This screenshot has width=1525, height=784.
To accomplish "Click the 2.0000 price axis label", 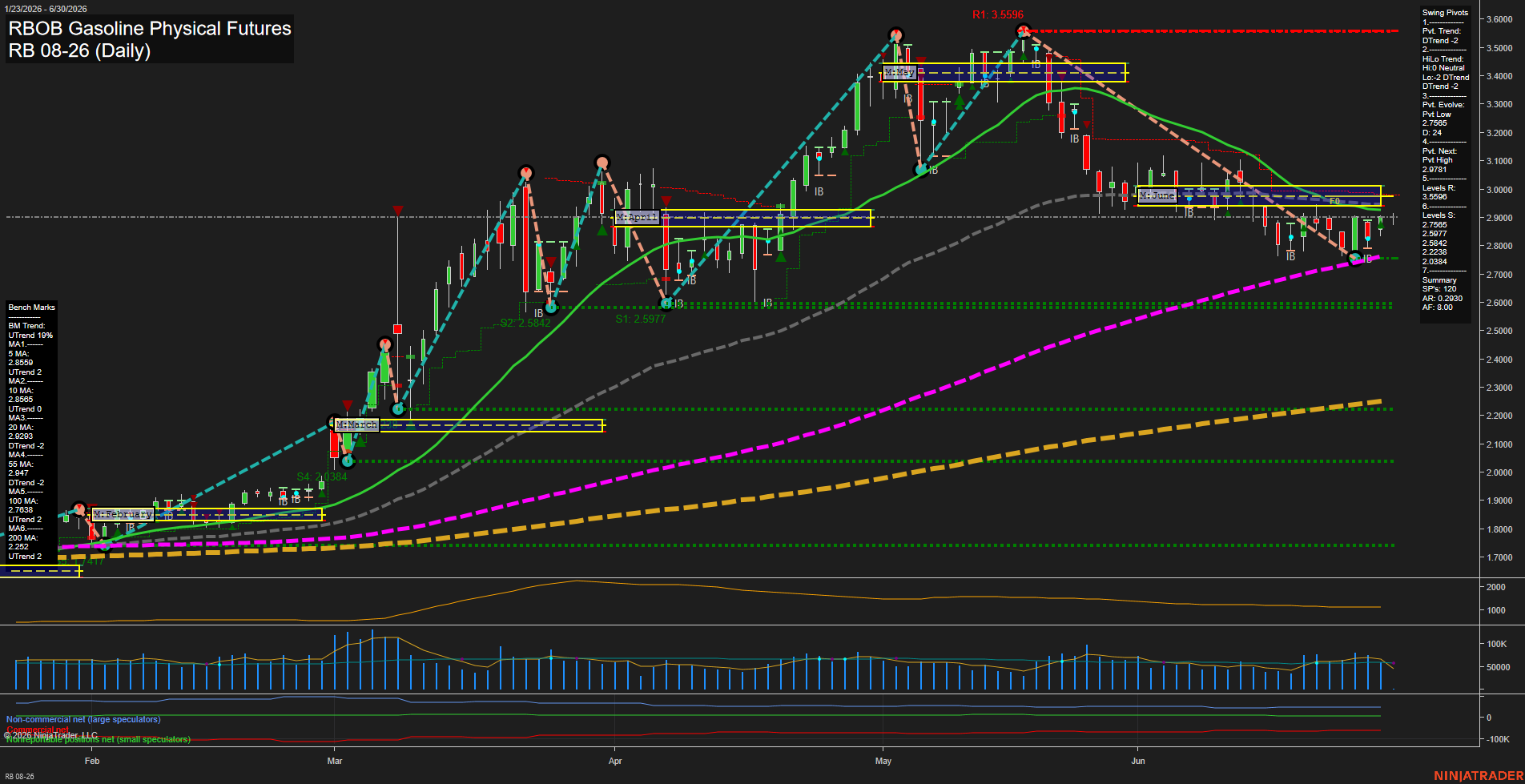I will 1499,472.
